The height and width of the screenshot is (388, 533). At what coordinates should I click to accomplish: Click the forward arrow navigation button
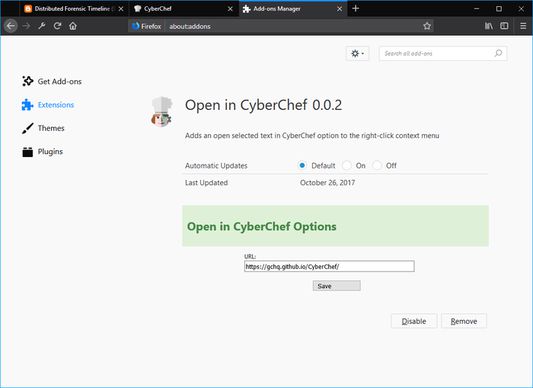(26, 26)
